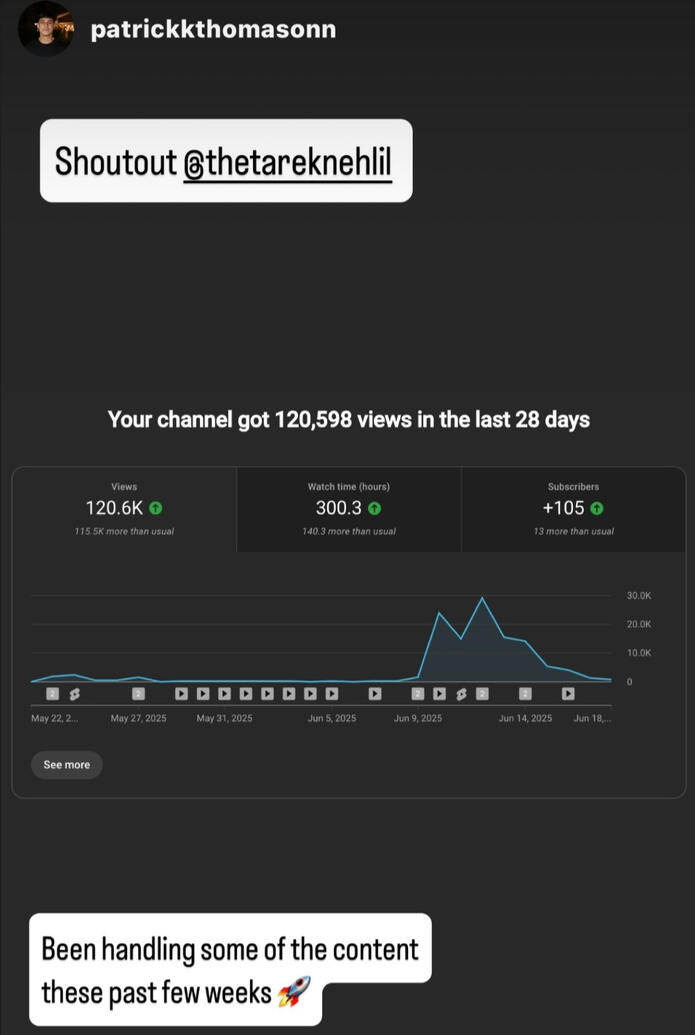Select the '2' marker above Jun 14, 2025
Viewport: 695px width, 1035px height.
pos(525,693)
